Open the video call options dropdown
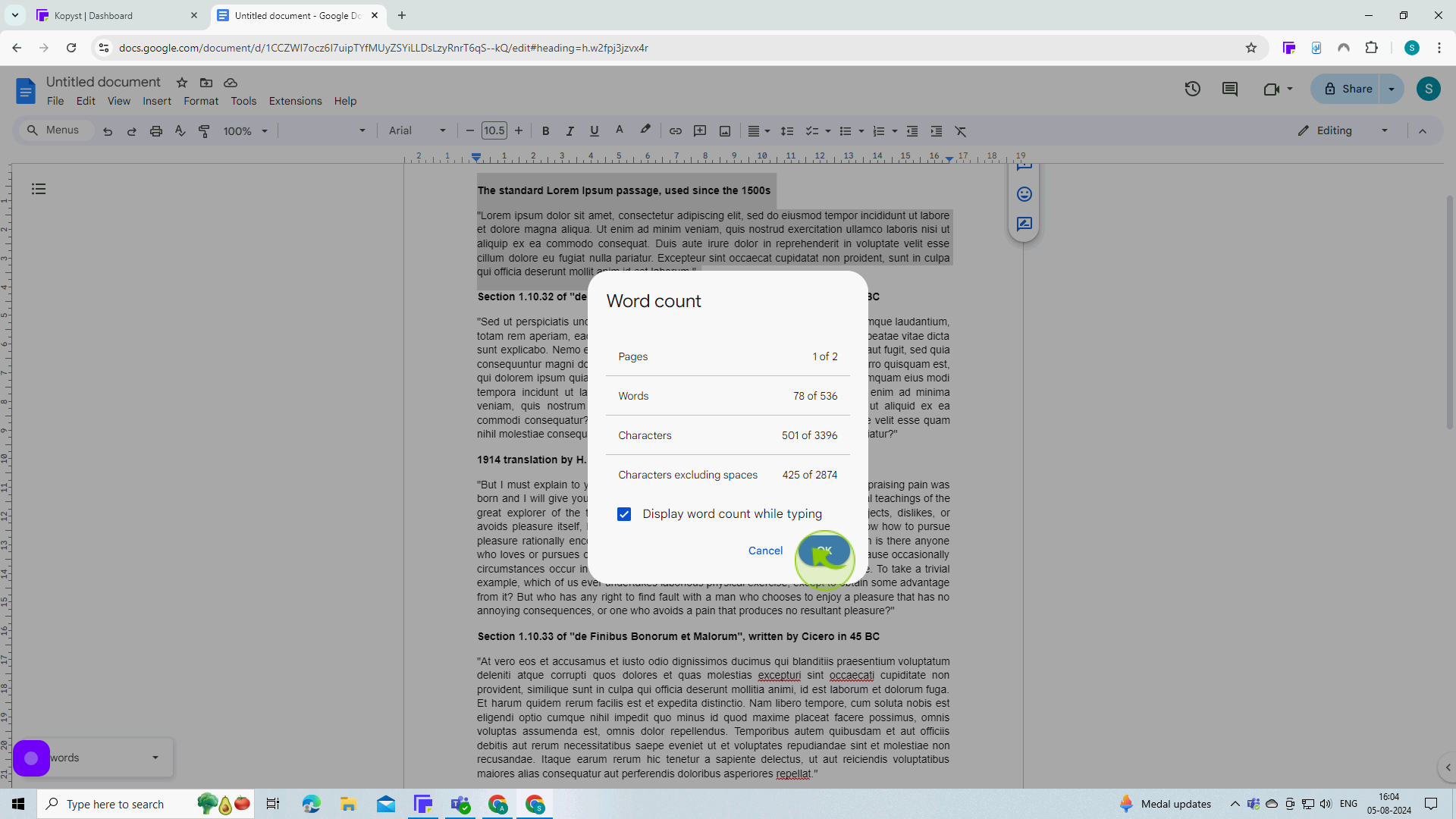The width and height of the screenshot is (1456, 819). click(x=1290, y=89)
